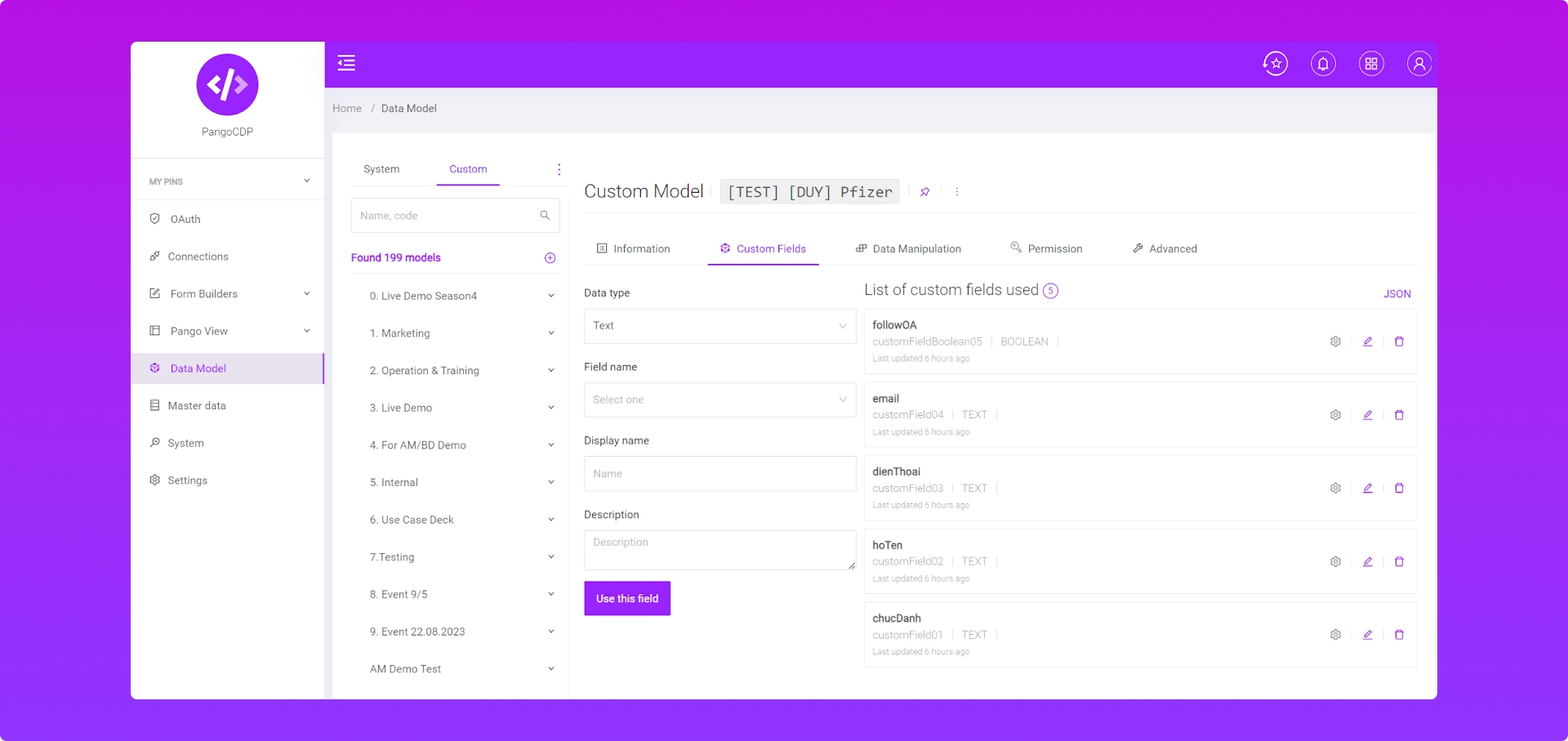Image resolution: width=1568 pixels, height=741 pixels.
Task: Switch to the System models tab
Action: (x=381, y=169)
